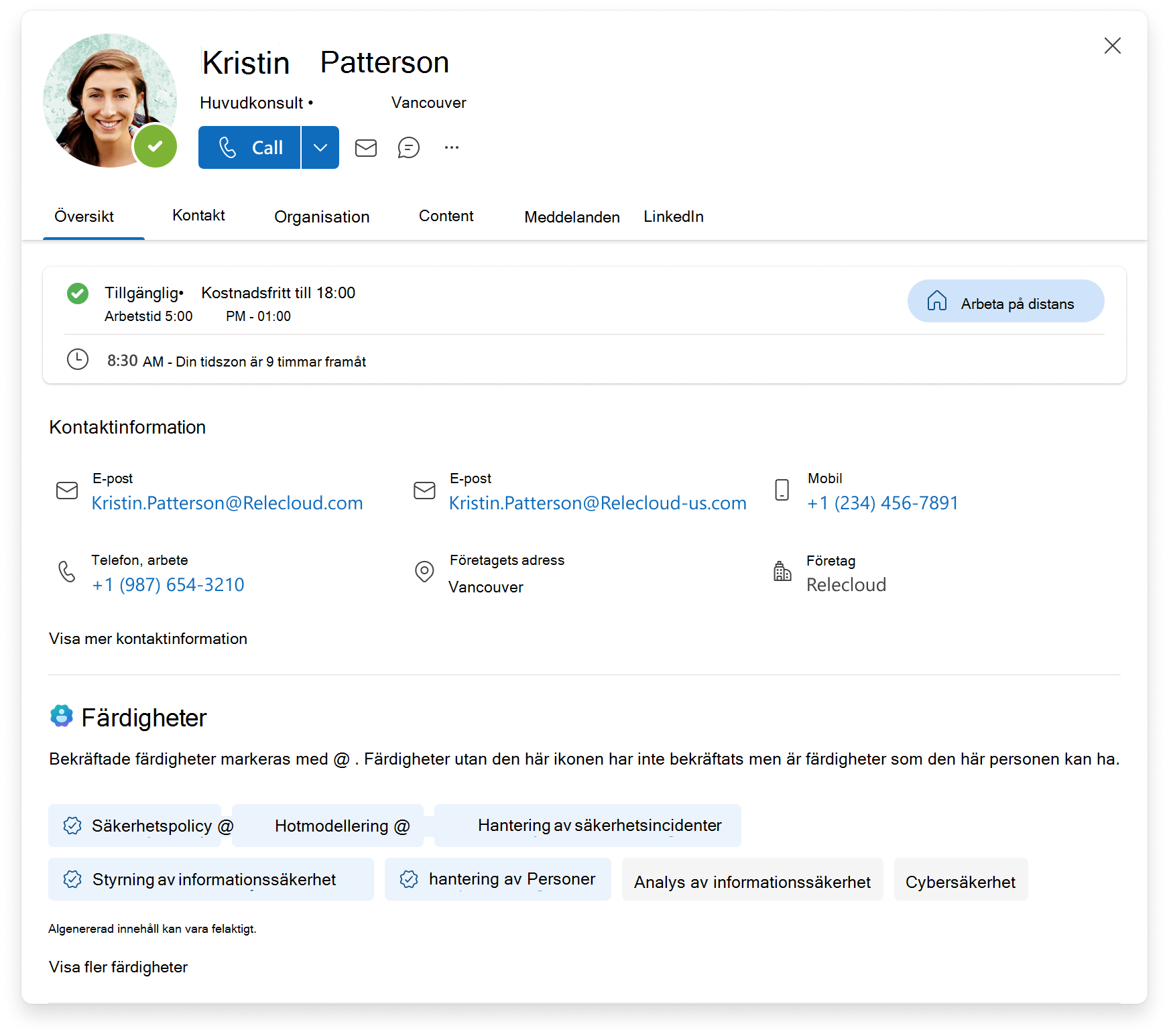Select the Säkerhetspolicy skill chip
Screen dimensions: 1169x1036
pyautogui.click(x=135, y=826)
